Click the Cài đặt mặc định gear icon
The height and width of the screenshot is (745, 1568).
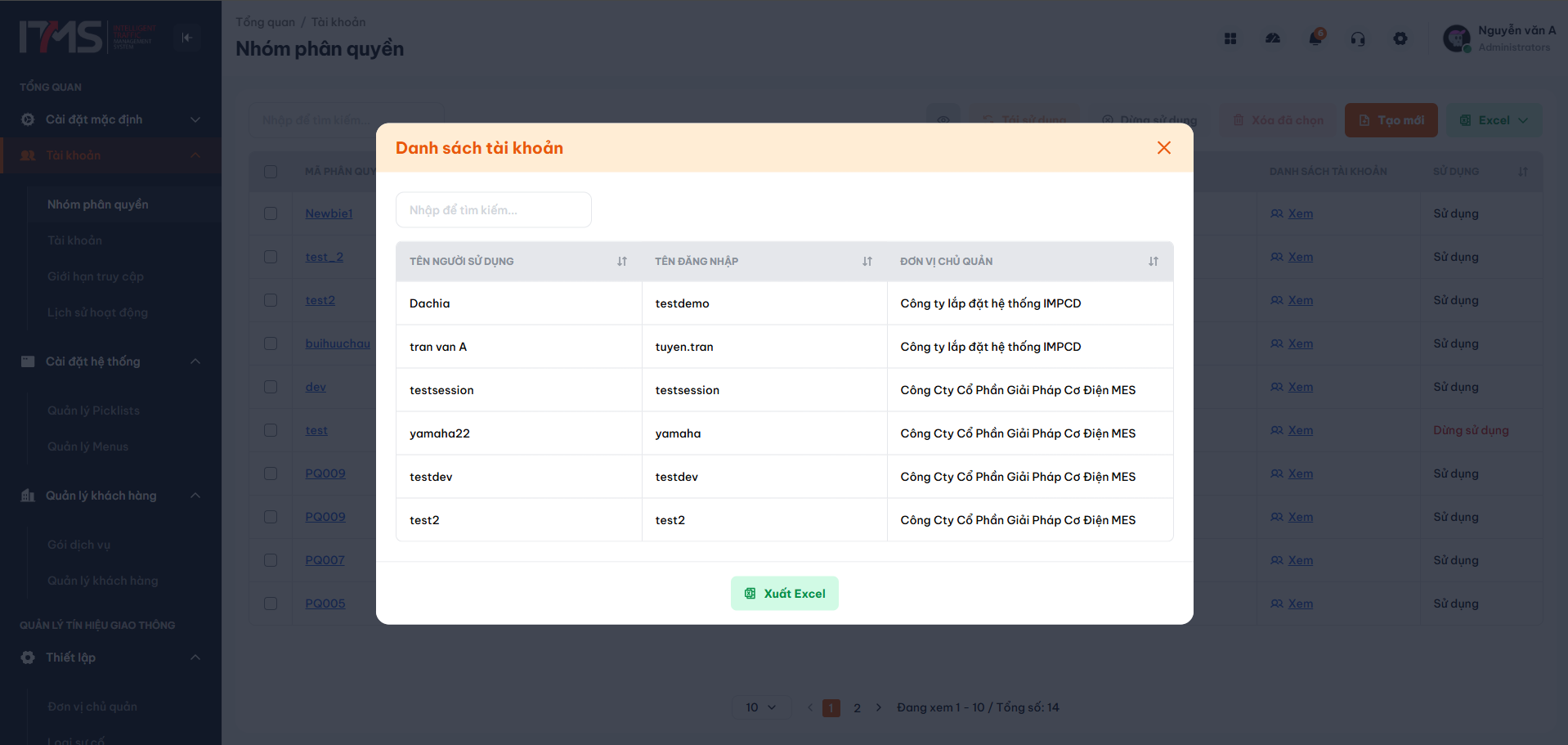28,119
